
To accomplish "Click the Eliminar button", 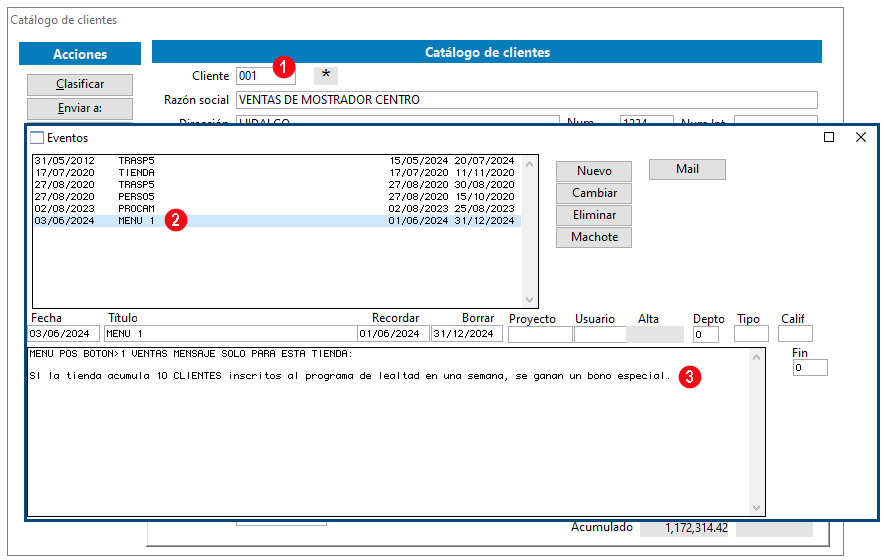I will pyautogui.click(x=594, y=215).
